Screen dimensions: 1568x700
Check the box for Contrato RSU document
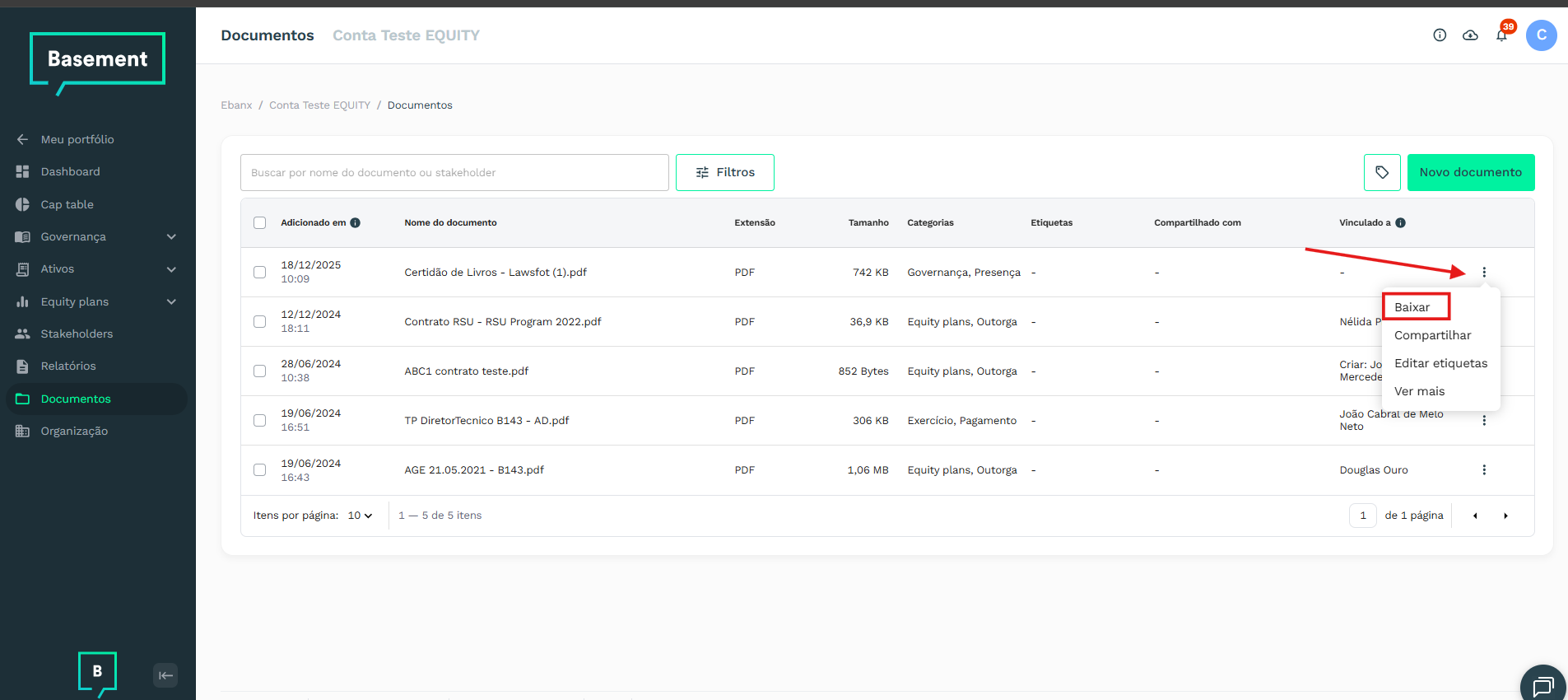point(260,321)
